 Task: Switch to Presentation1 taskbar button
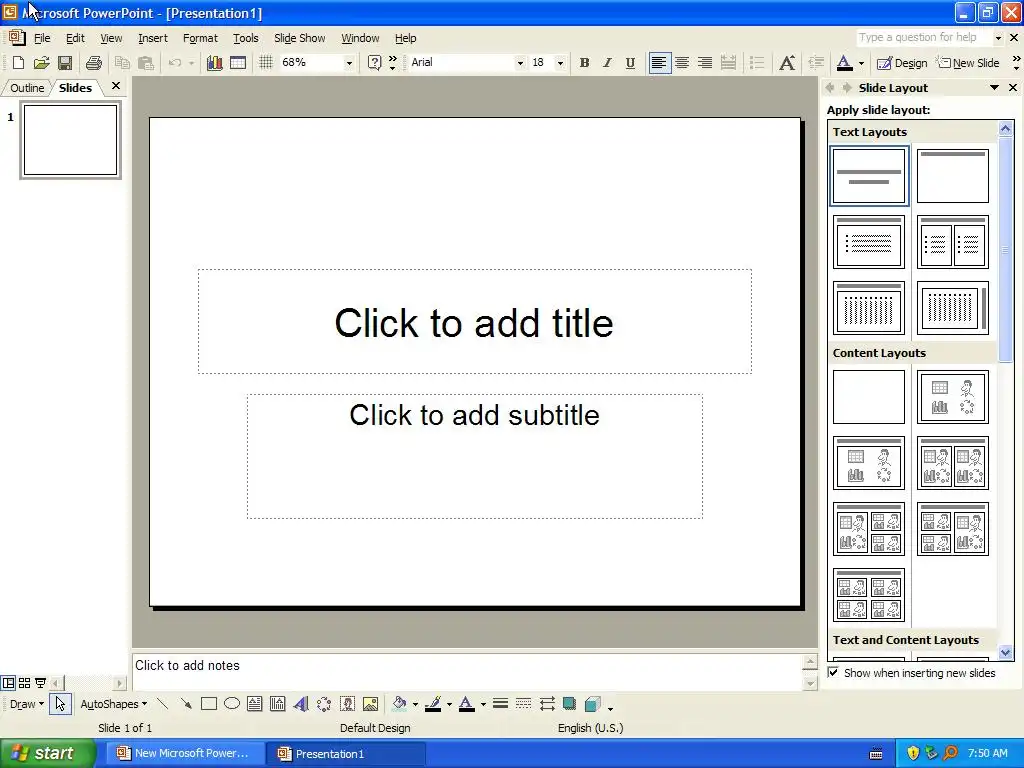click(x=347, y=754)
